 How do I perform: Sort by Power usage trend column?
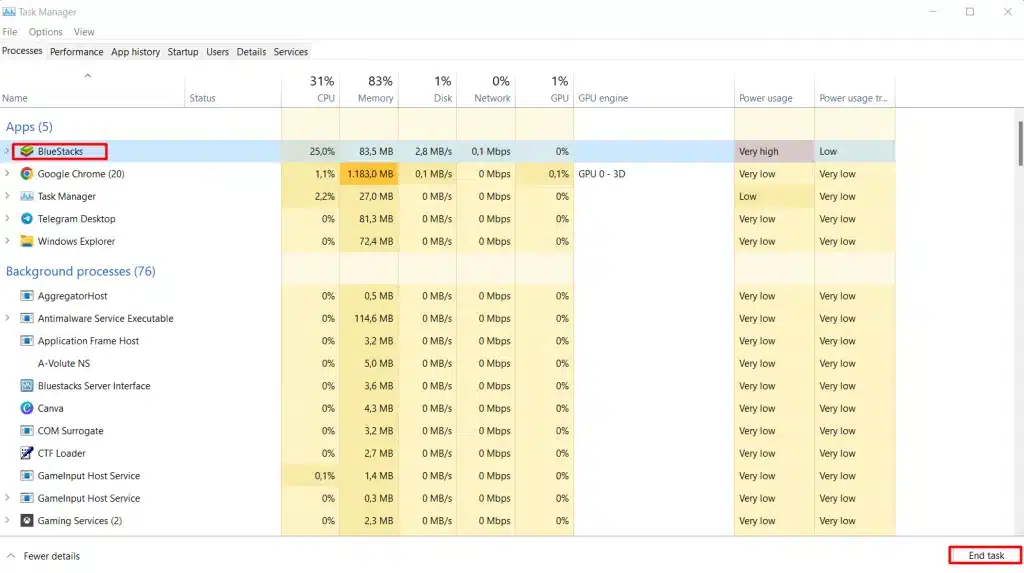point(855,89)
